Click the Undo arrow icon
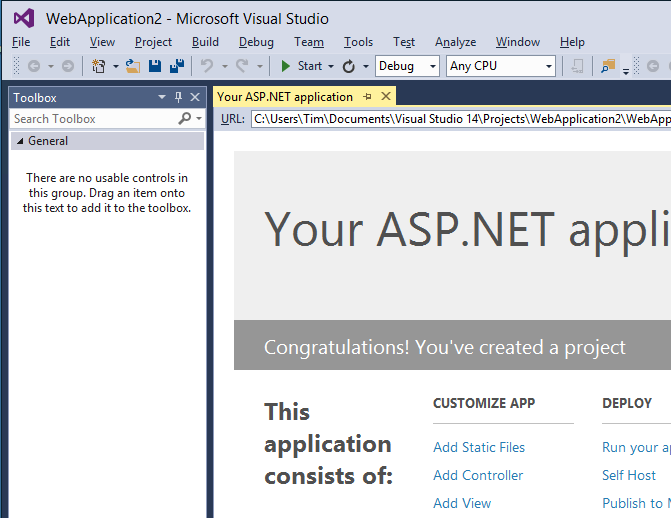Viewport: 671px width, 518px height. (x=207, y=66)
